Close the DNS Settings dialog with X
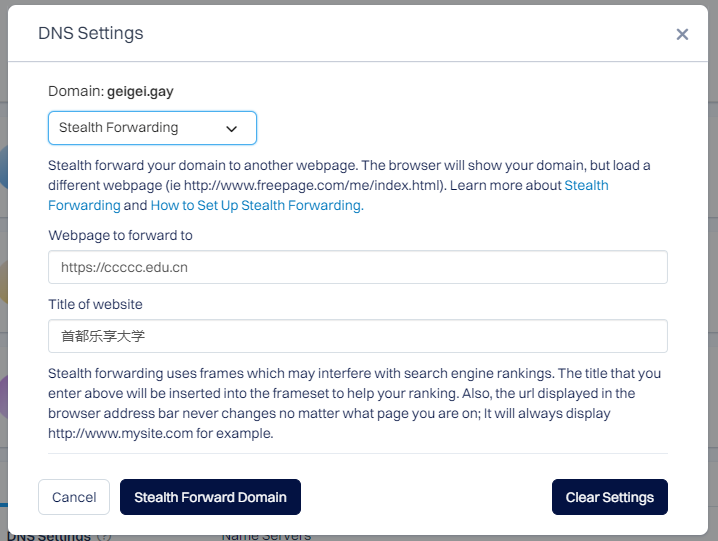Image resolution: width=718 pixels, height=541 pixels. [682, 34]
